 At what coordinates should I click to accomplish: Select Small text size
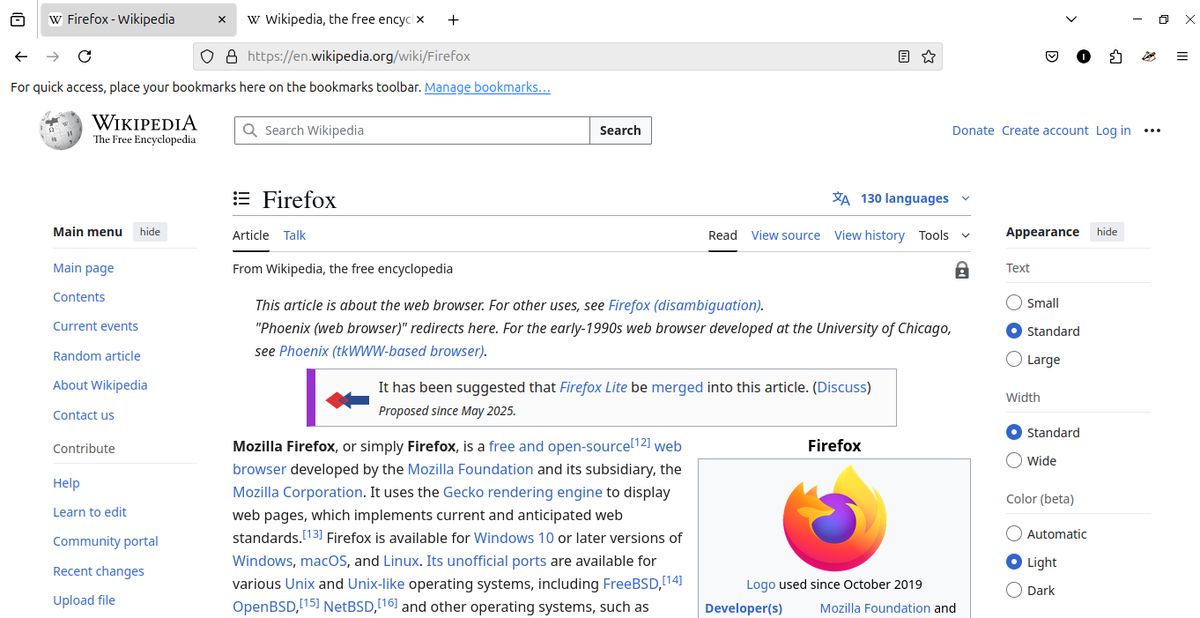coord(1014,303)
